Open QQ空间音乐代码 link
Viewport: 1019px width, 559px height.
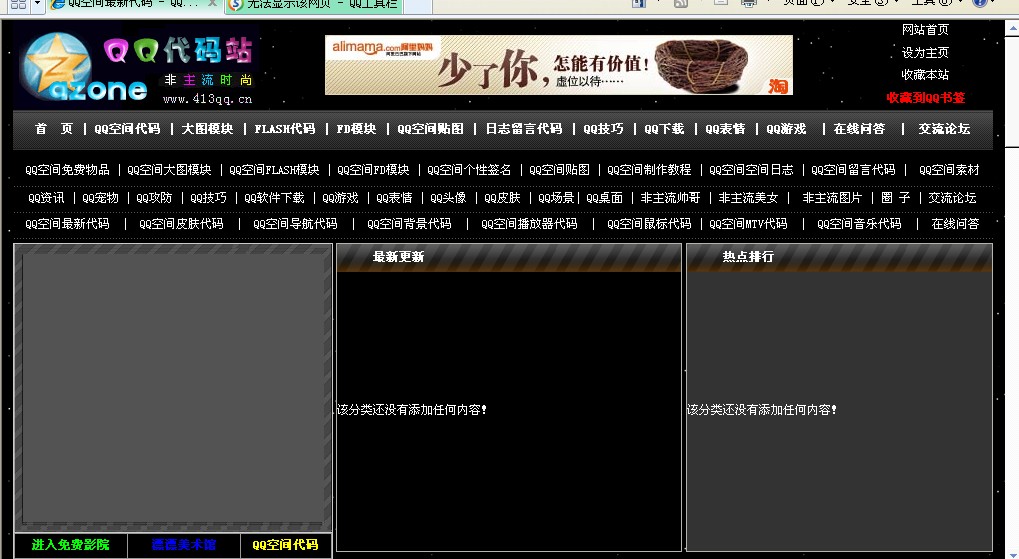pyautogui.click(x=859, y=224)
